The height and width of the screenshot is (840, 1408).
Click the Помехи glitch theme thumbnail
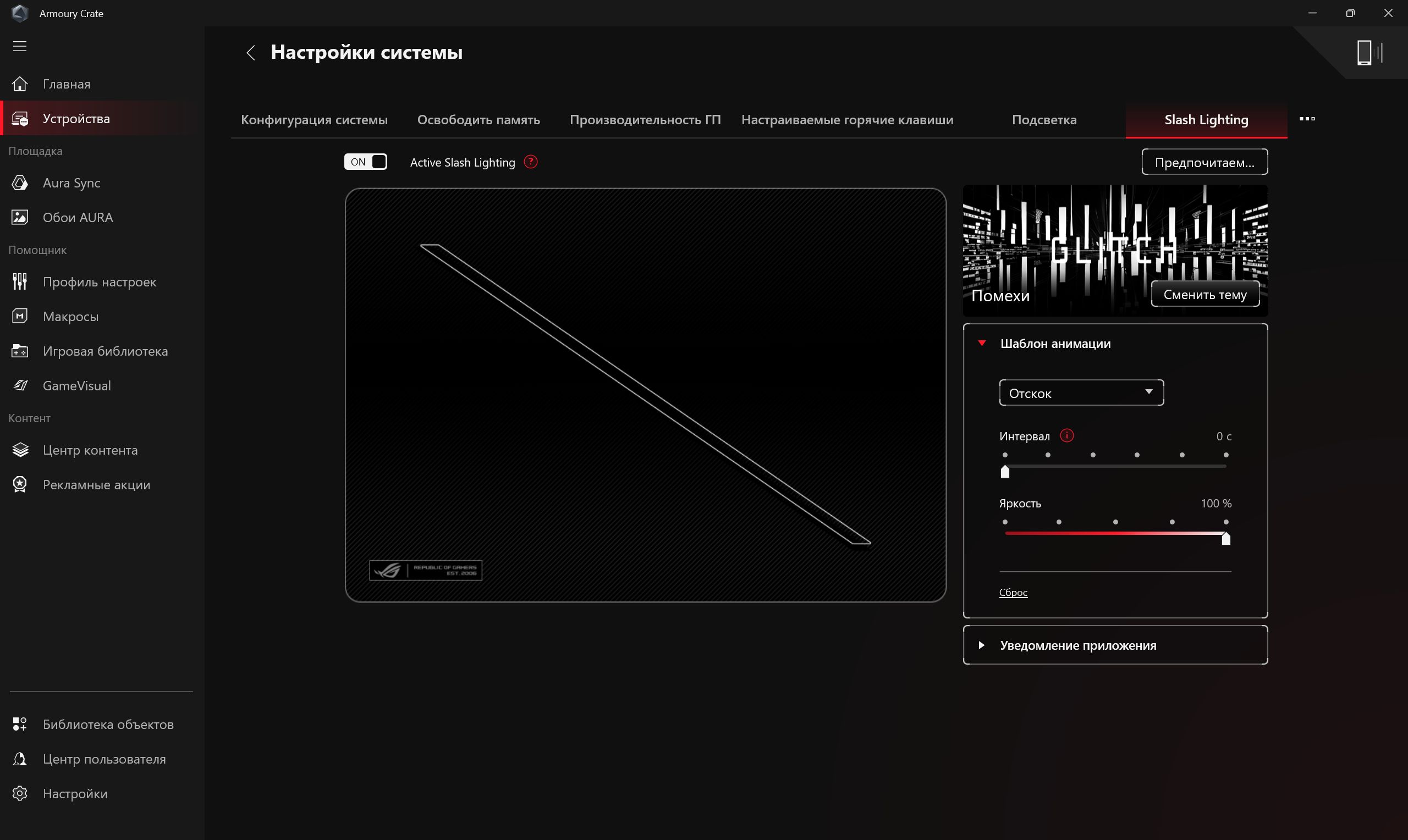click(1115, 250)
